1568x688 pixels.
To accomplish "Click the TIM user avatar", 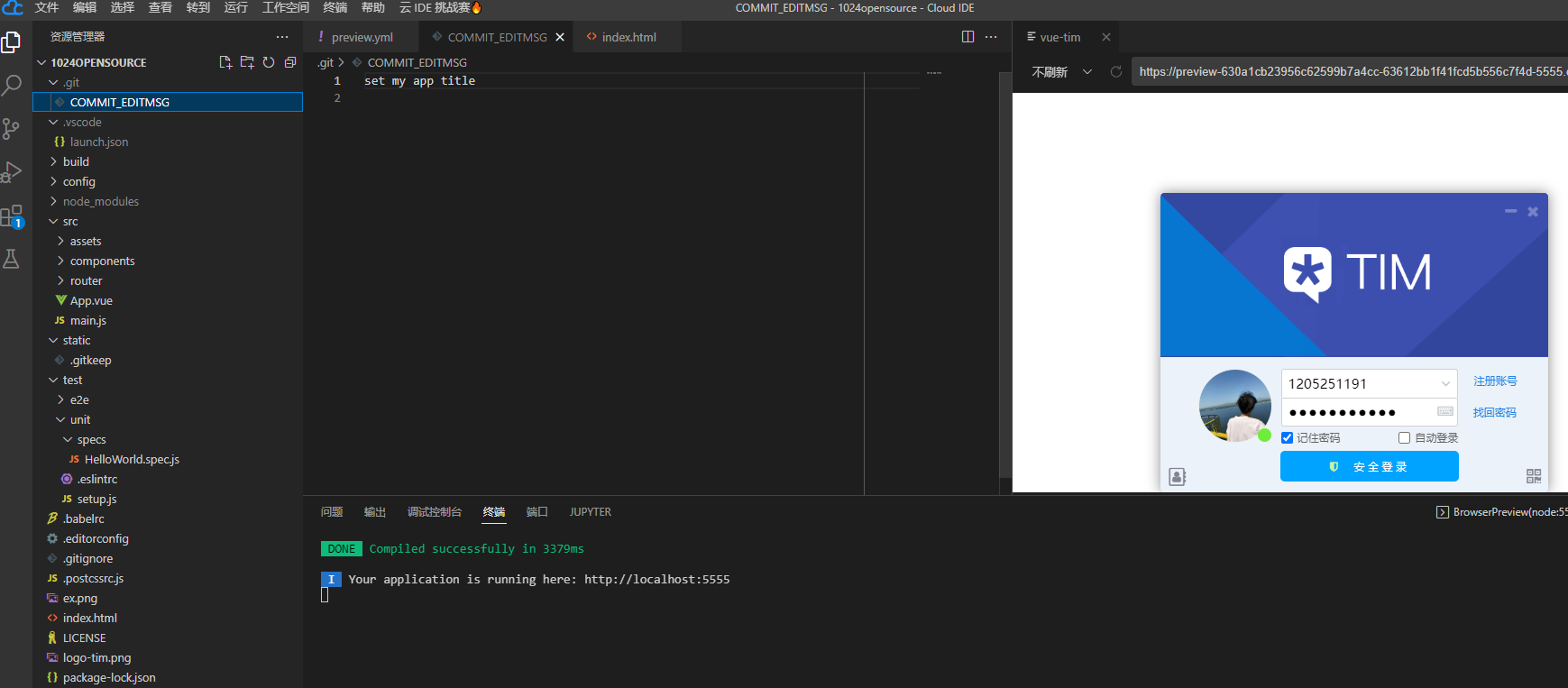I will (1235, 406).
